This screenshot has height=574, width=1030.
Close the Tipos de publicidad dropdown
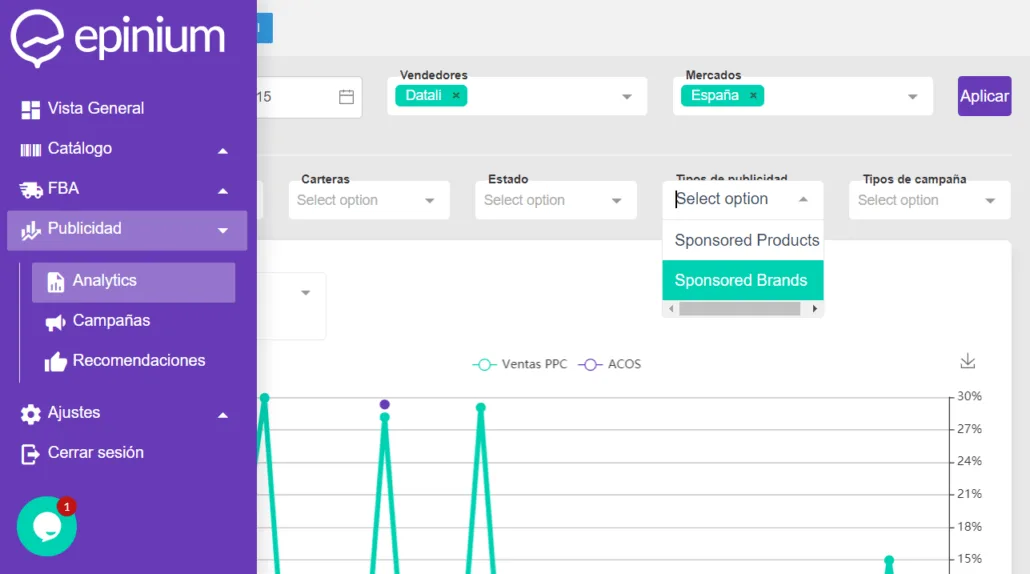click(x=803, y=199)
